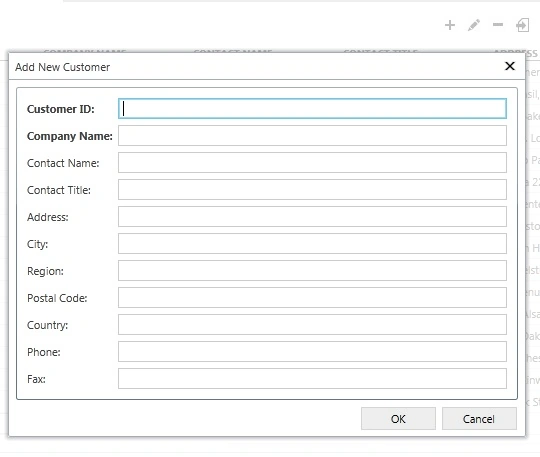The height and width of the screenshot is (457, 540).
Task: Close the Add New Customer dialog
Action: click(510, 66)
